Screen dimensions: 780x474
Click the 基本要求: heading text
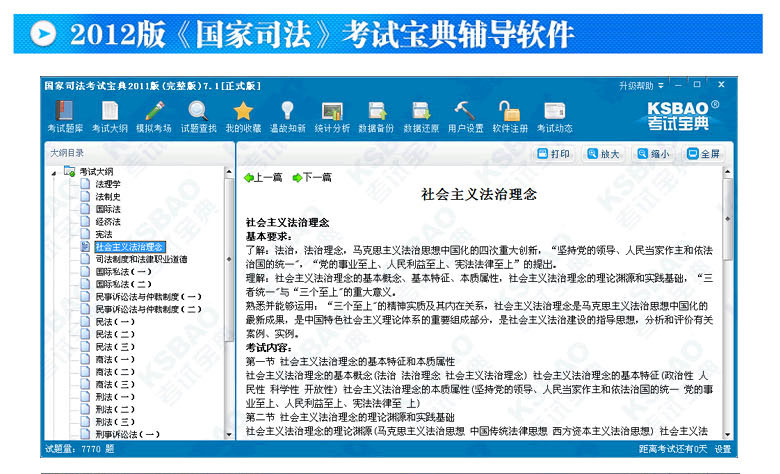pyautogui.click(x=267, y=237)
